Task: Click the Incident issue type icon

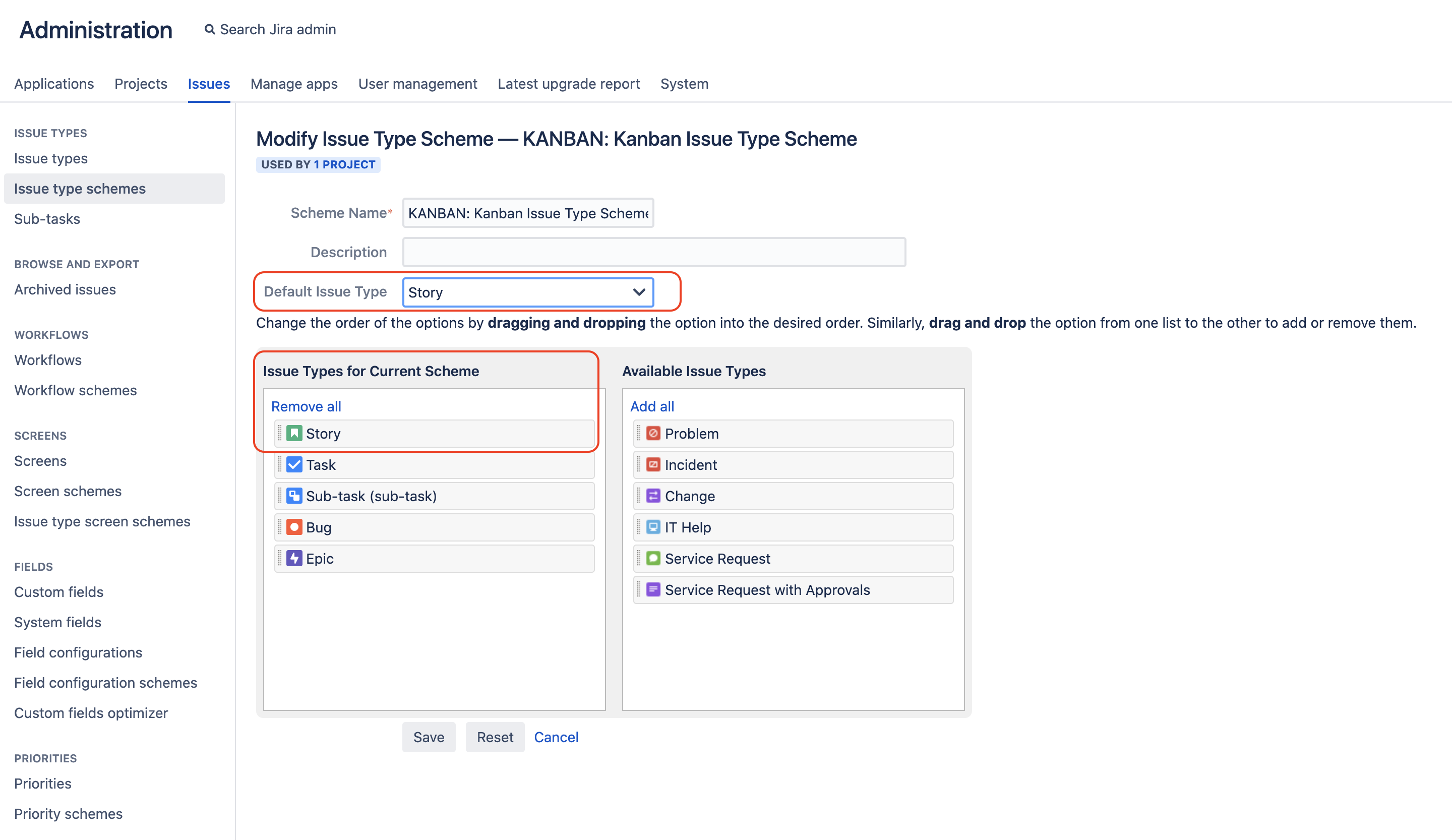Action: coord(653,464)
